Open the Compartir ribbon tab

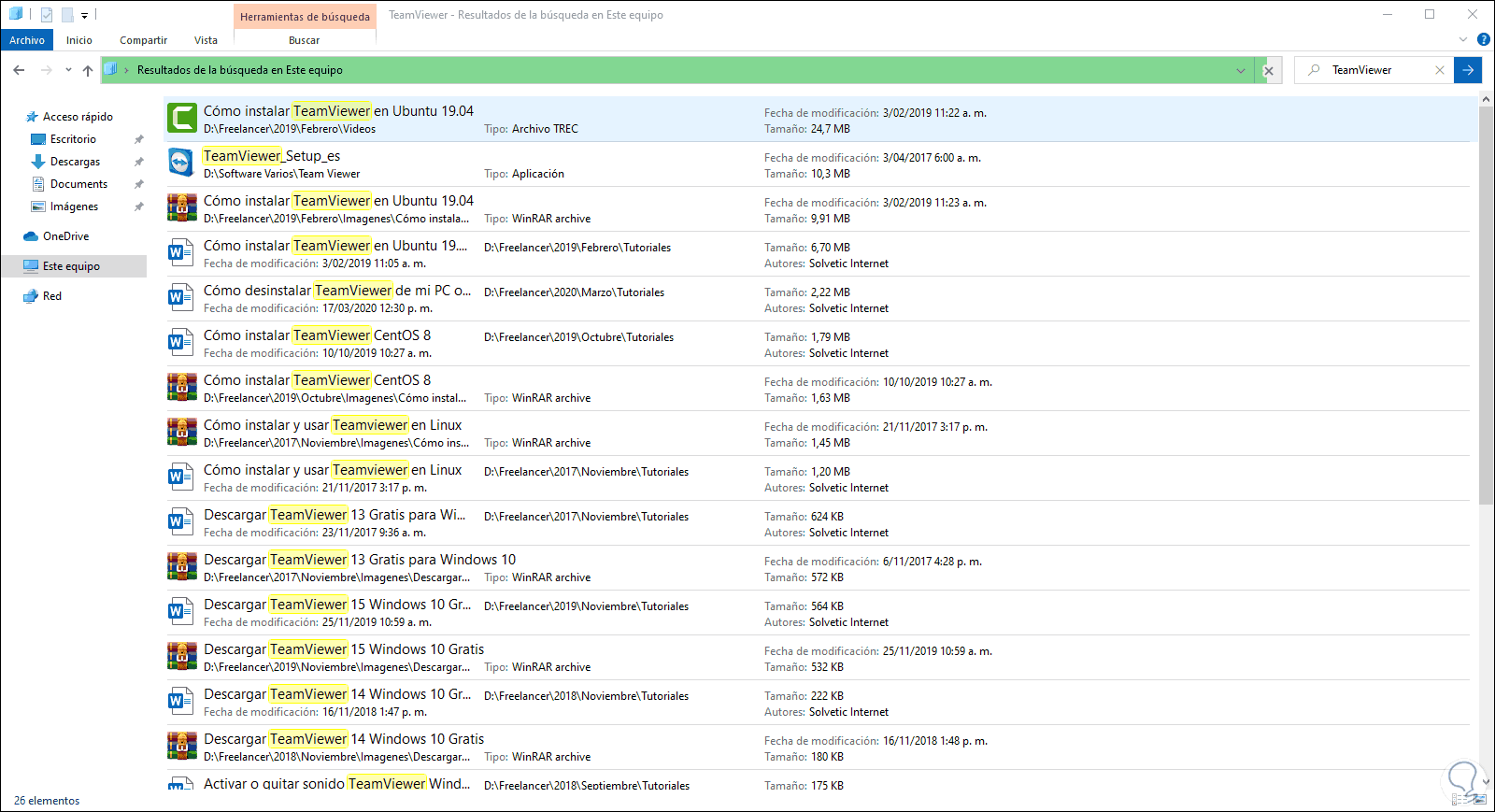point(143,40)
